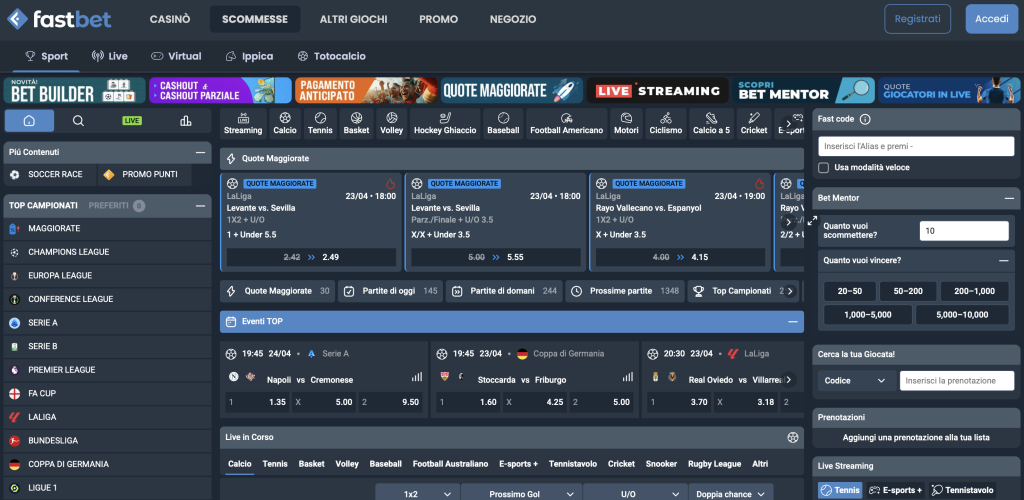Click the Fast code alias input field

coord(916,146)
